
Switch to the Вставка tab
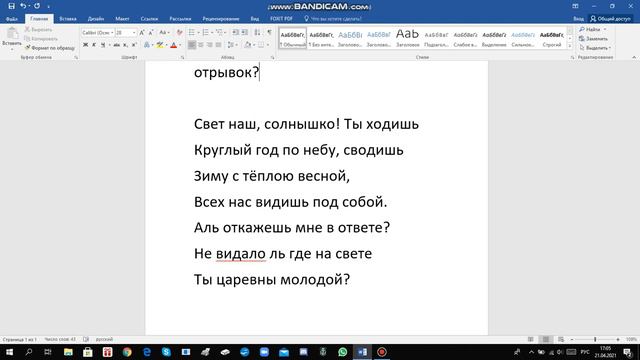(x=68, y=19)
